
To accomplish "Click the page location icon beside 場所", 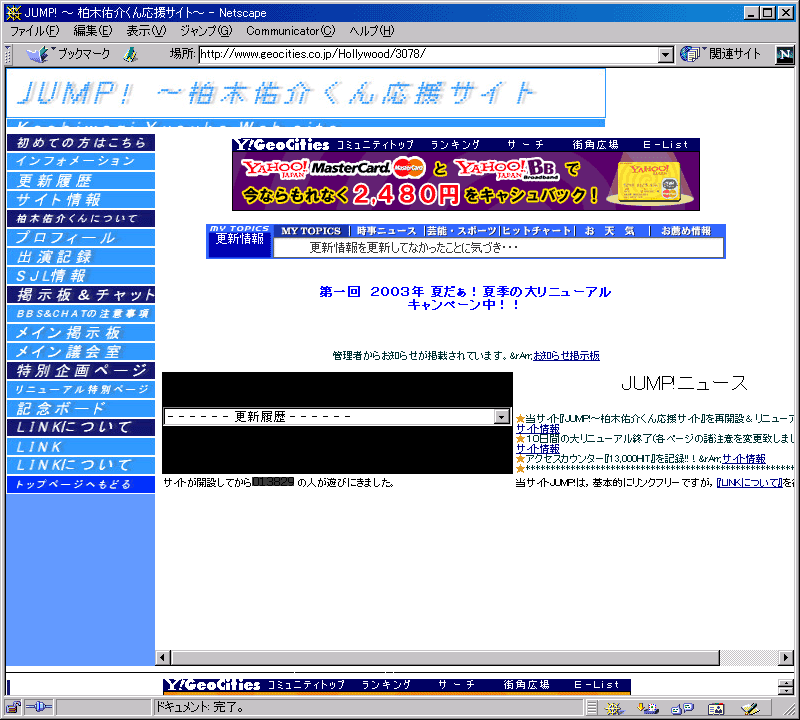I will pyautogui.click(x=131, y=54).
